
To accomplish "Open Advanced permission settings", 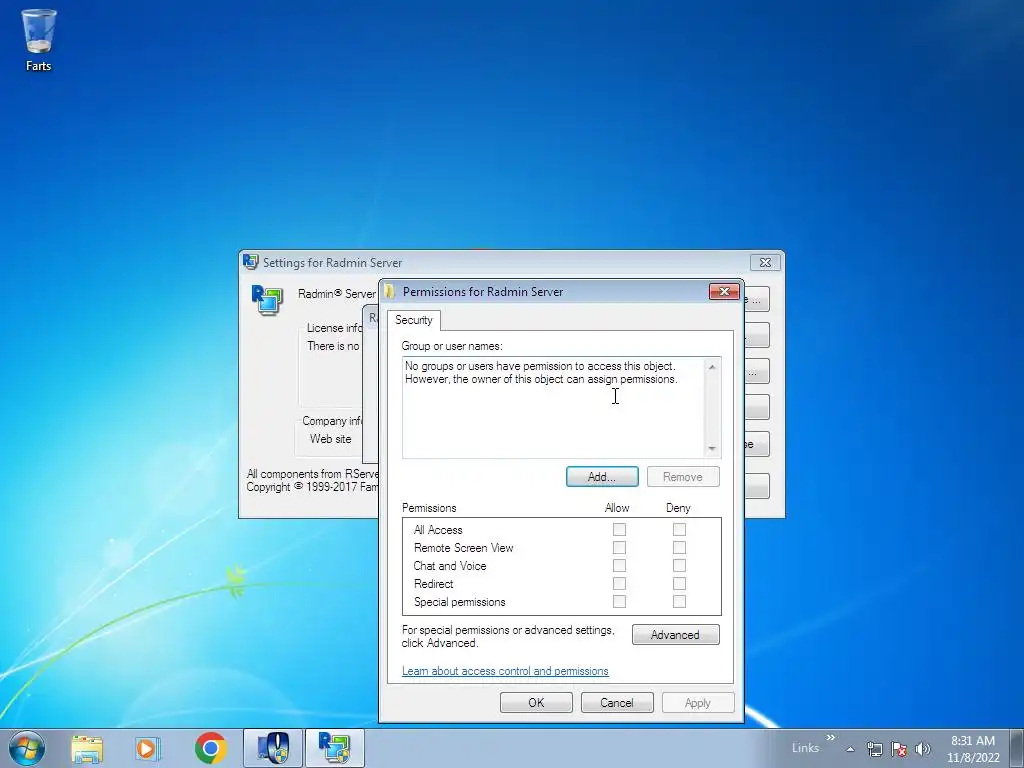I will [x=675, y=635].
